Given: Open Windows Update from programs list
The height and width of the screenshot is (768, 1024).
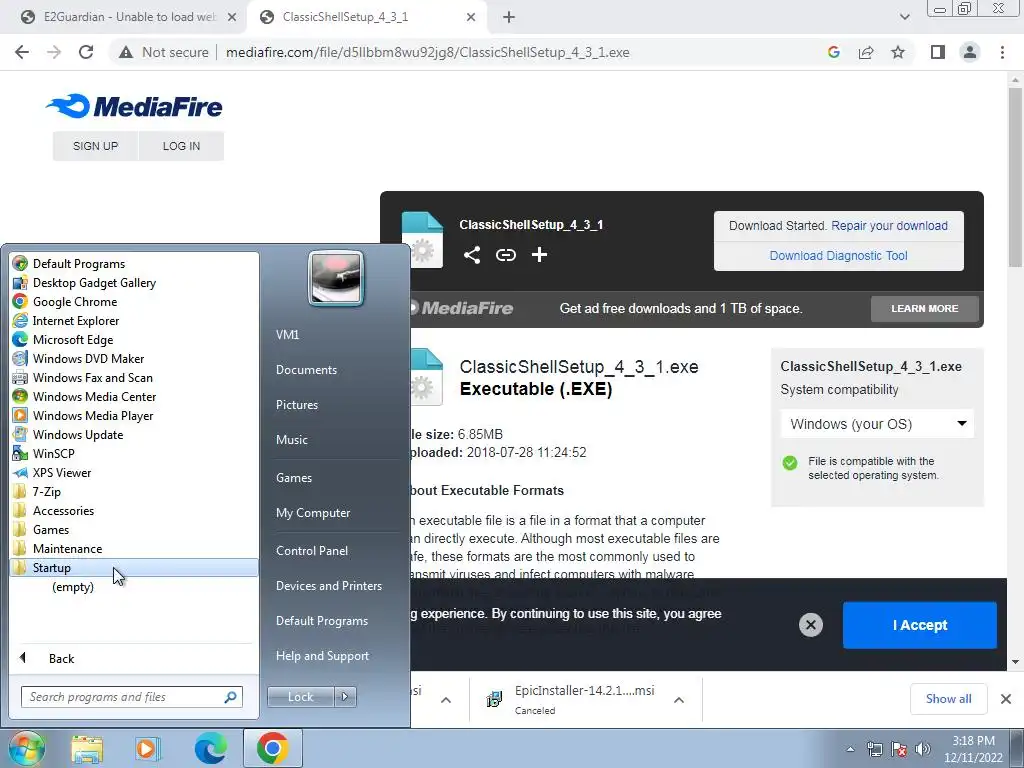Looking at the screenshot, I should [134, 435].
